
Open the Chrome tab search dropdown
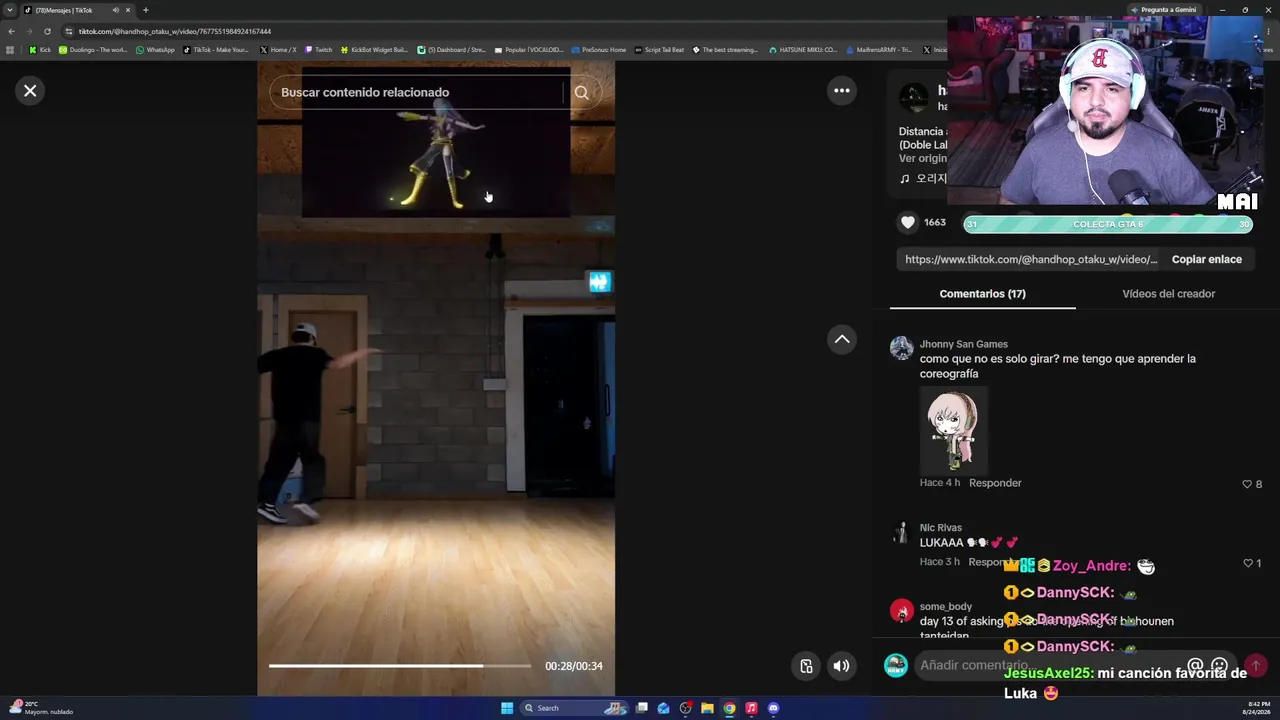pyautogui.click(x=10, y=10)
